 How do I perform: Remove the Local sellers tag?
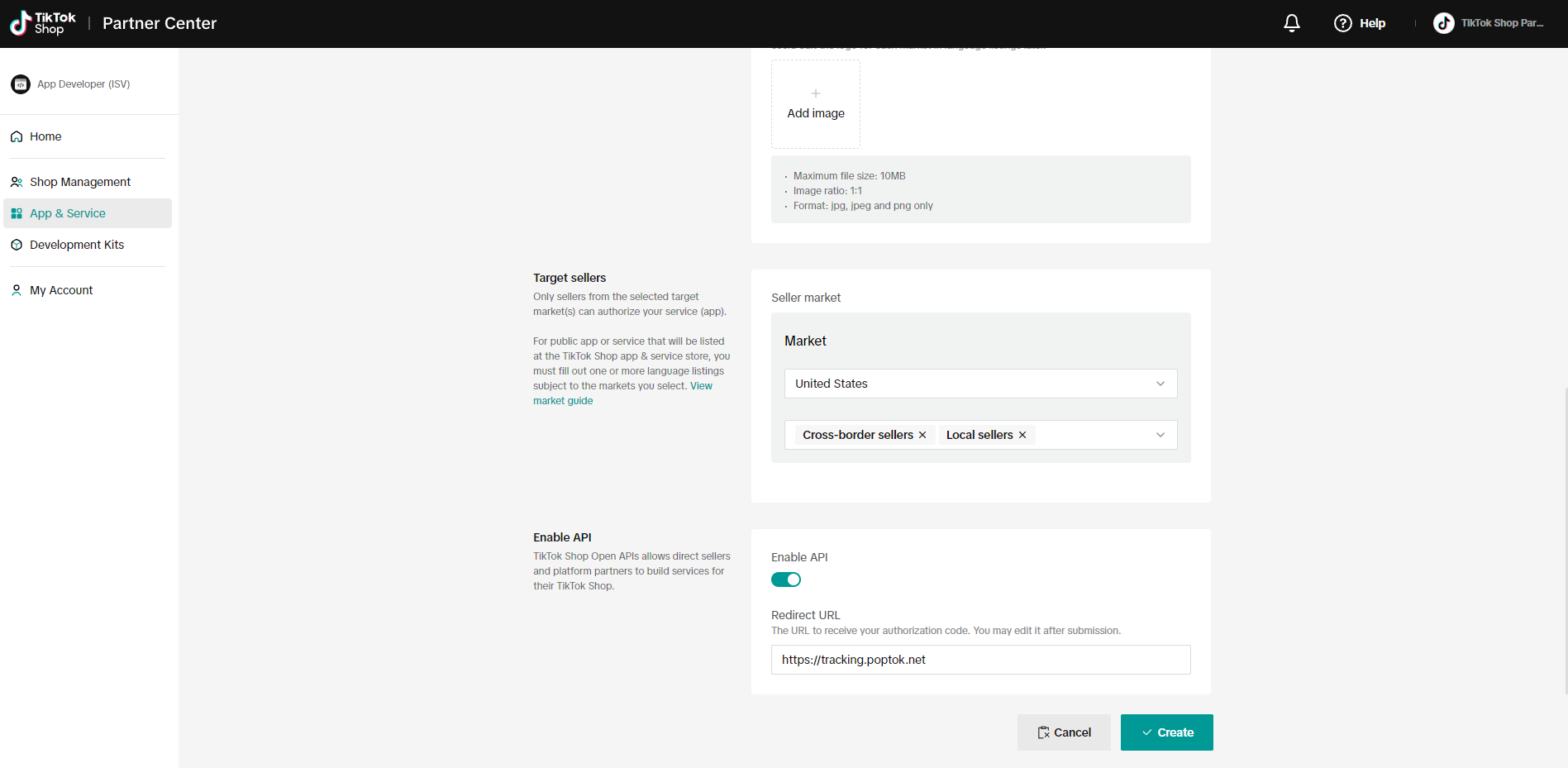1022,435
